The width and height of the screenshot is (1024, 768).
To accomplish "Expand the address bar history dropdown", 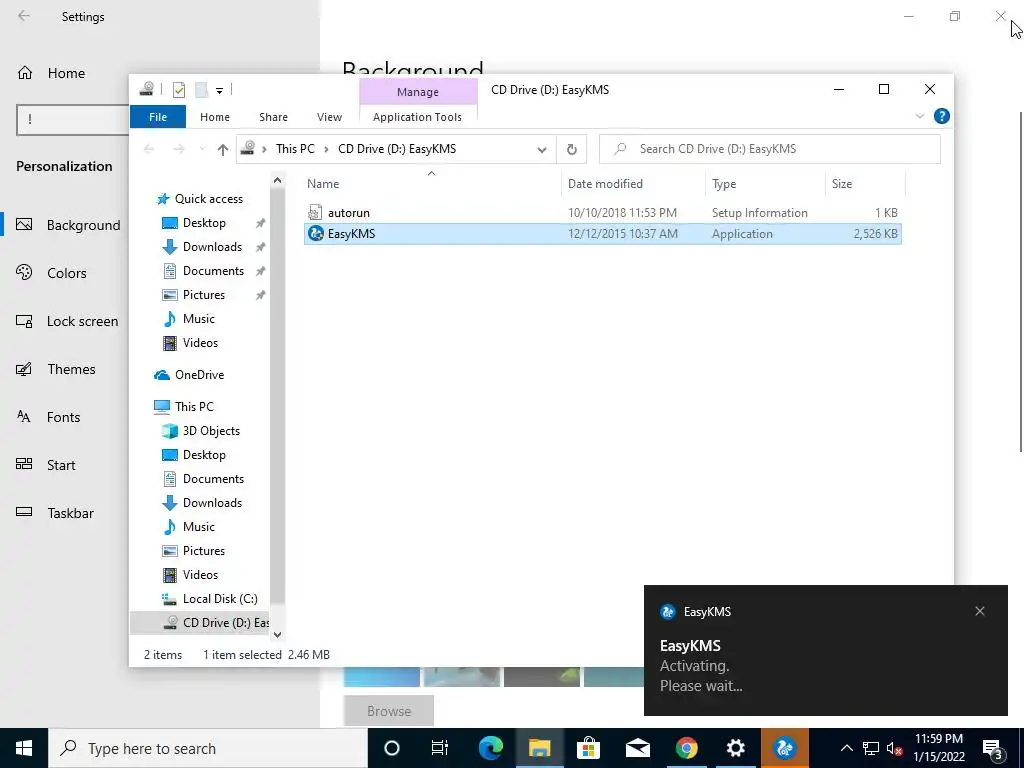I will (x=541, y=150).
